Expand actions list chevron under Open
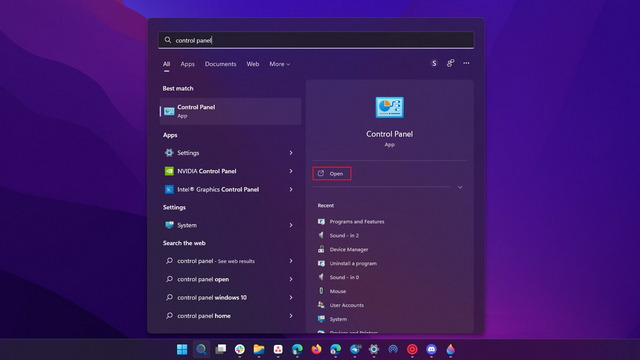This screenshot has height=360, width=640. click(460, 187)
